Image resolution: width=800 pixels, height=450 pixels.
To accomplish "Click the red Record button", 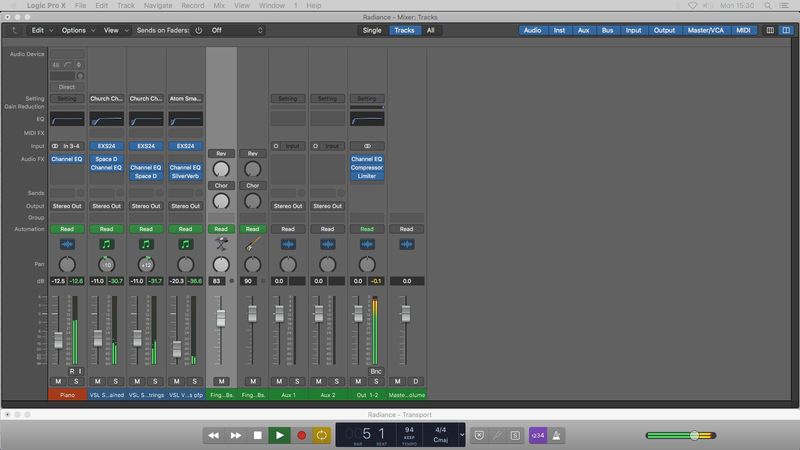I will 302,435.
